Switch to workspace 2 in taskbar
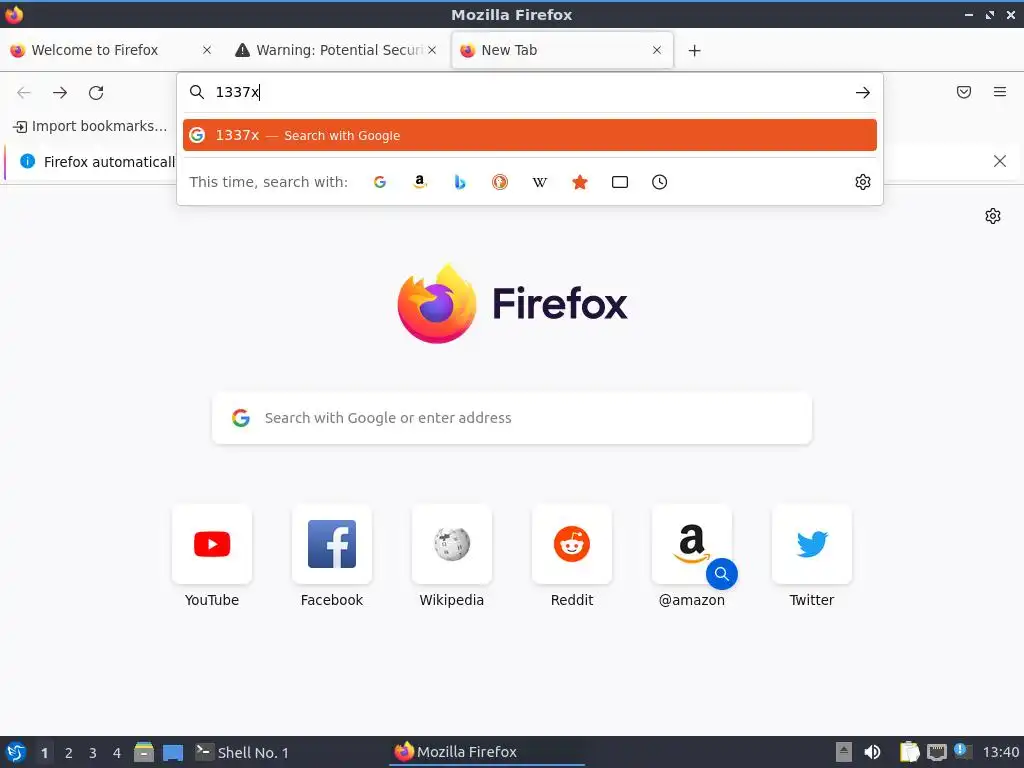The image size is (1024, 768). [69, 753]
